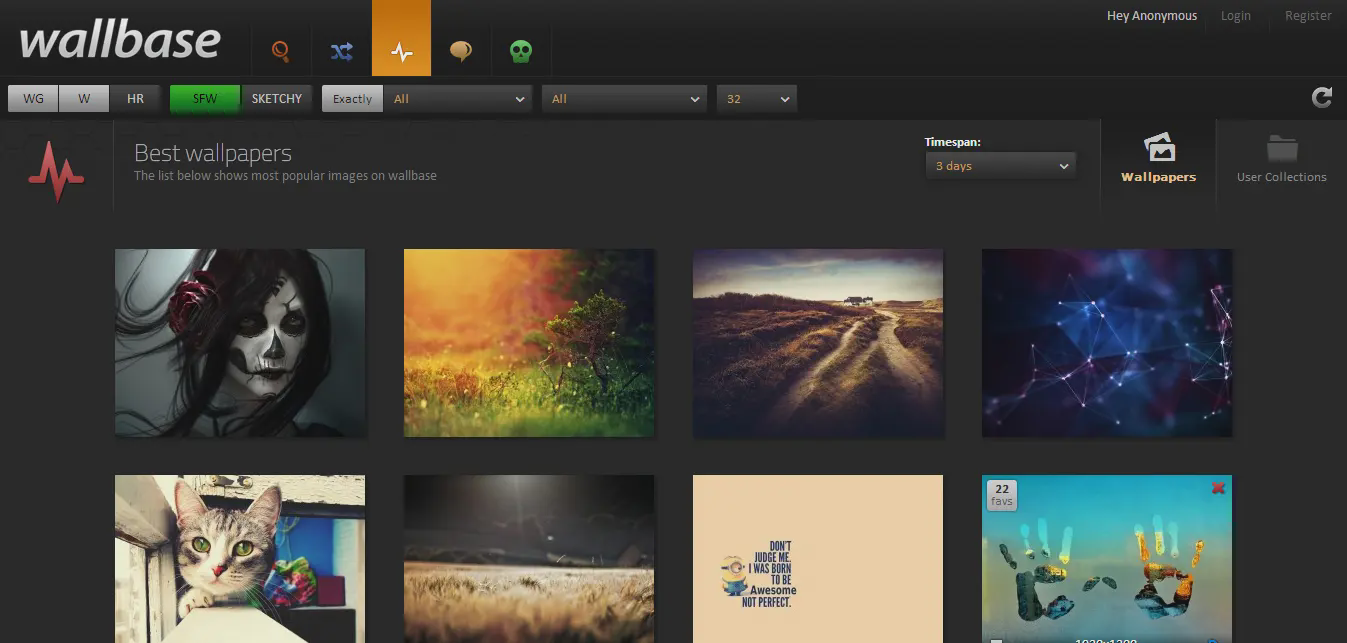This screenshot has height=643, width=1347.
Task: Open the random shuffle wallpapers icon
Action: [x=341, y=51]
